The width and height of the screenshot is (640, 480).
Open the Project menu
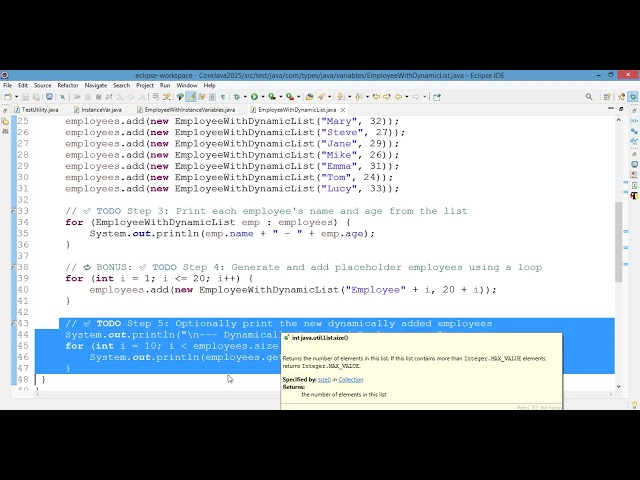(145, 85)
